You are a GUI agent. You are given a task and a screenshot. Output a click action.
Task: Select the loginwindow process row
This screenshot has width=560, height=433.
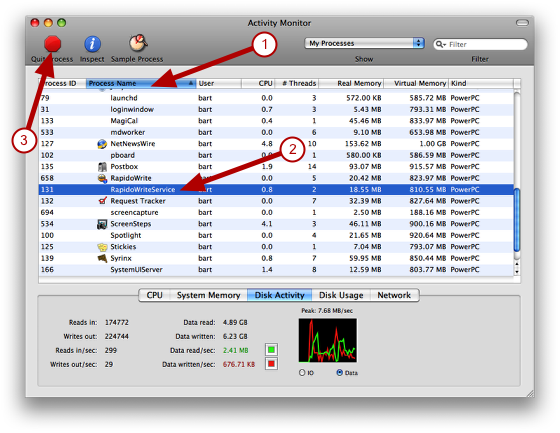276,110
